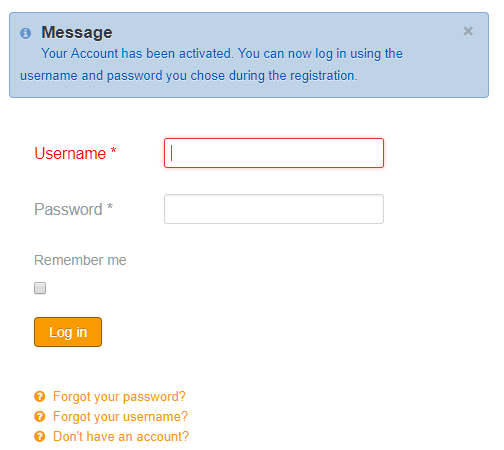Tick the Remember me checkbox

point(40,288)
